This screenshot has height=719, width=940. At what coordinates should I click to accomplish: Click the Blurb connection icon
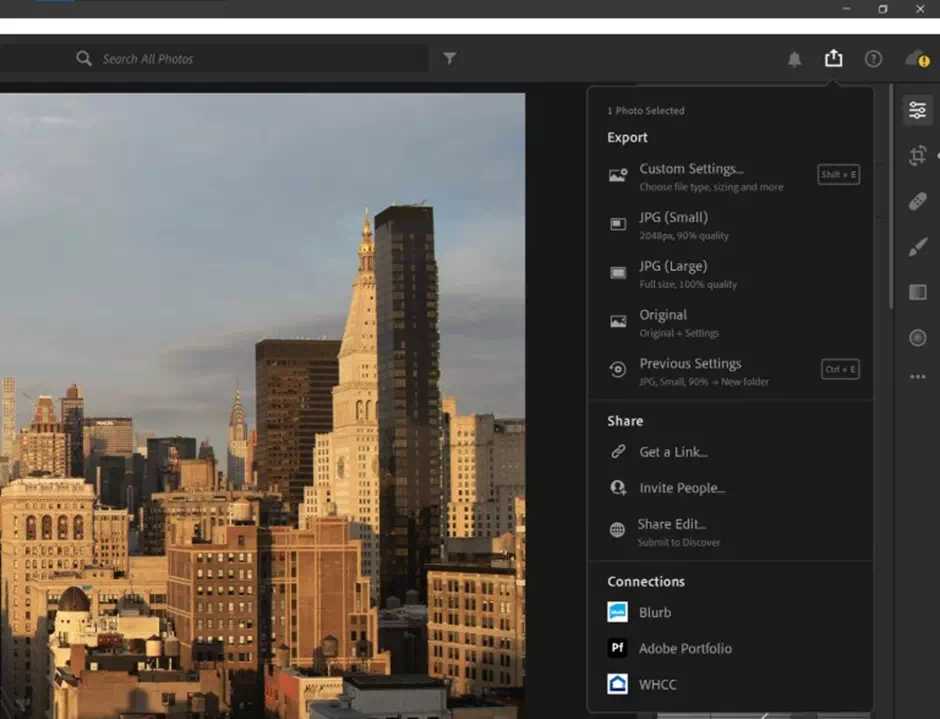click(x=617, y=612)
